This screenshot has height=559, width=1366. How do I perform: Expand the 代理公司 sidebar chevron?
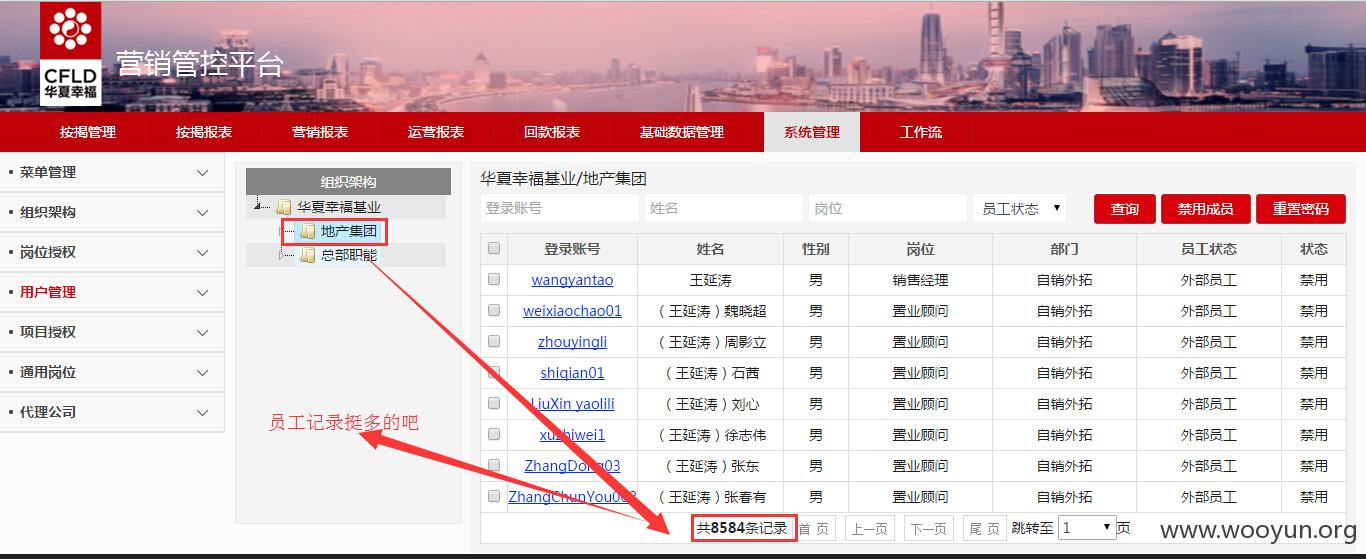point(203,413)
